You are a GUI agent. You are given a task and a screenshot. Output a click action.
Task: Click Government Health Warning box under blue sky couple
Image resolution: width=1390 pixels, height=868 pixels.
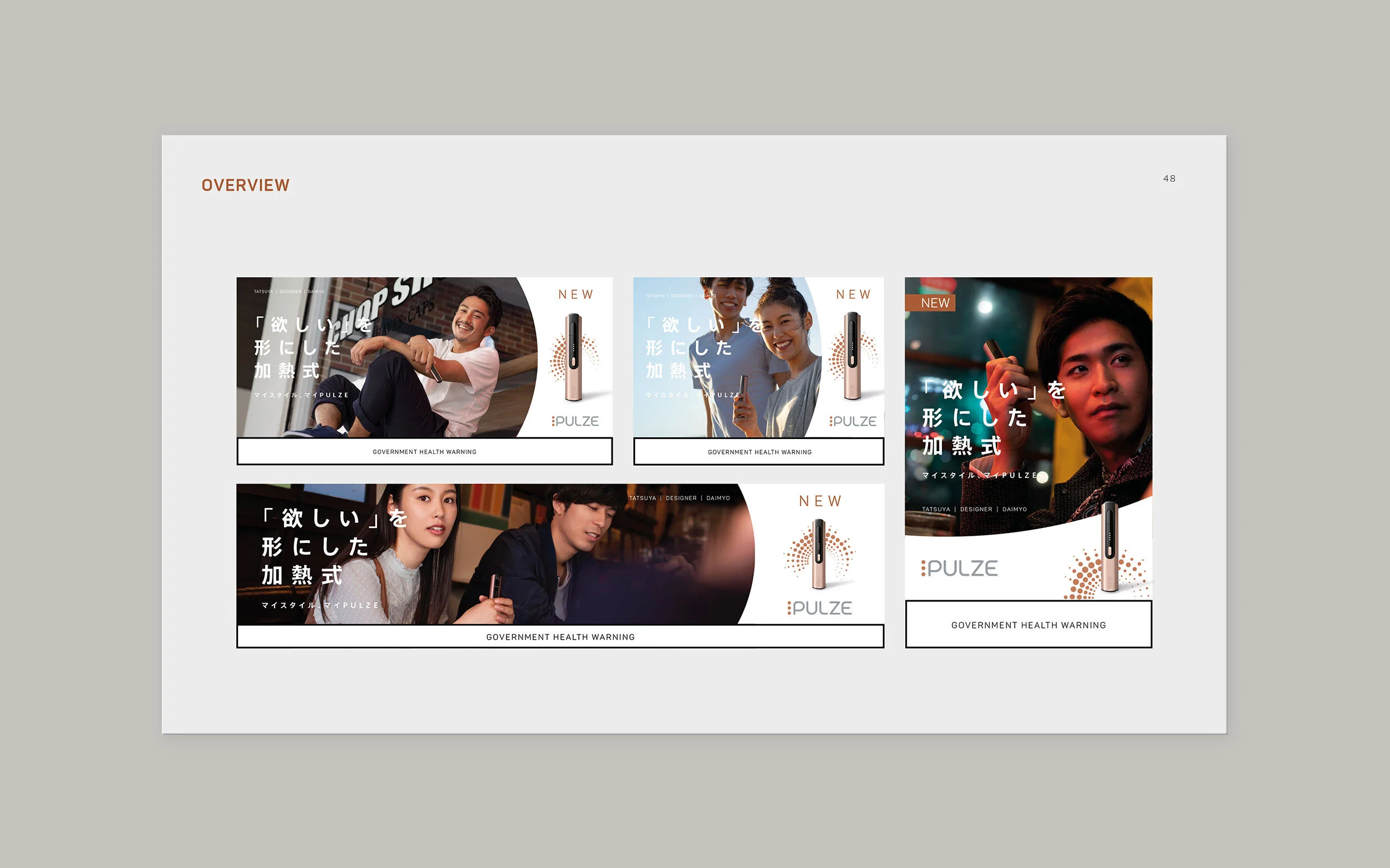(x=758, y=452)
